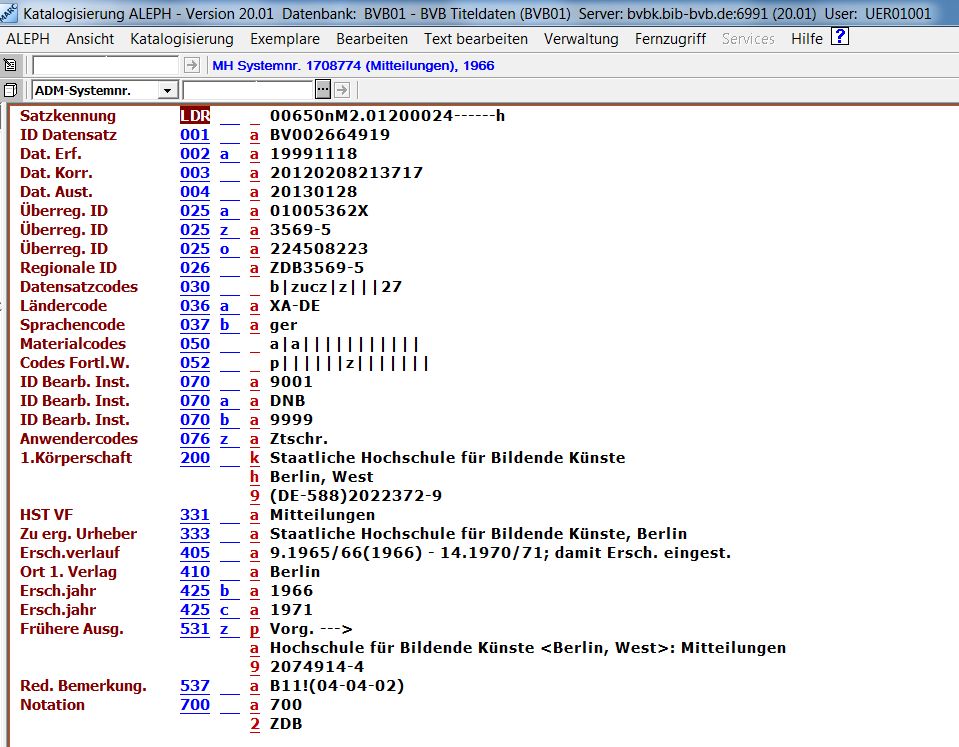
Task: Click the arrow button right of the ellipsis button
Action: point(341,90)
